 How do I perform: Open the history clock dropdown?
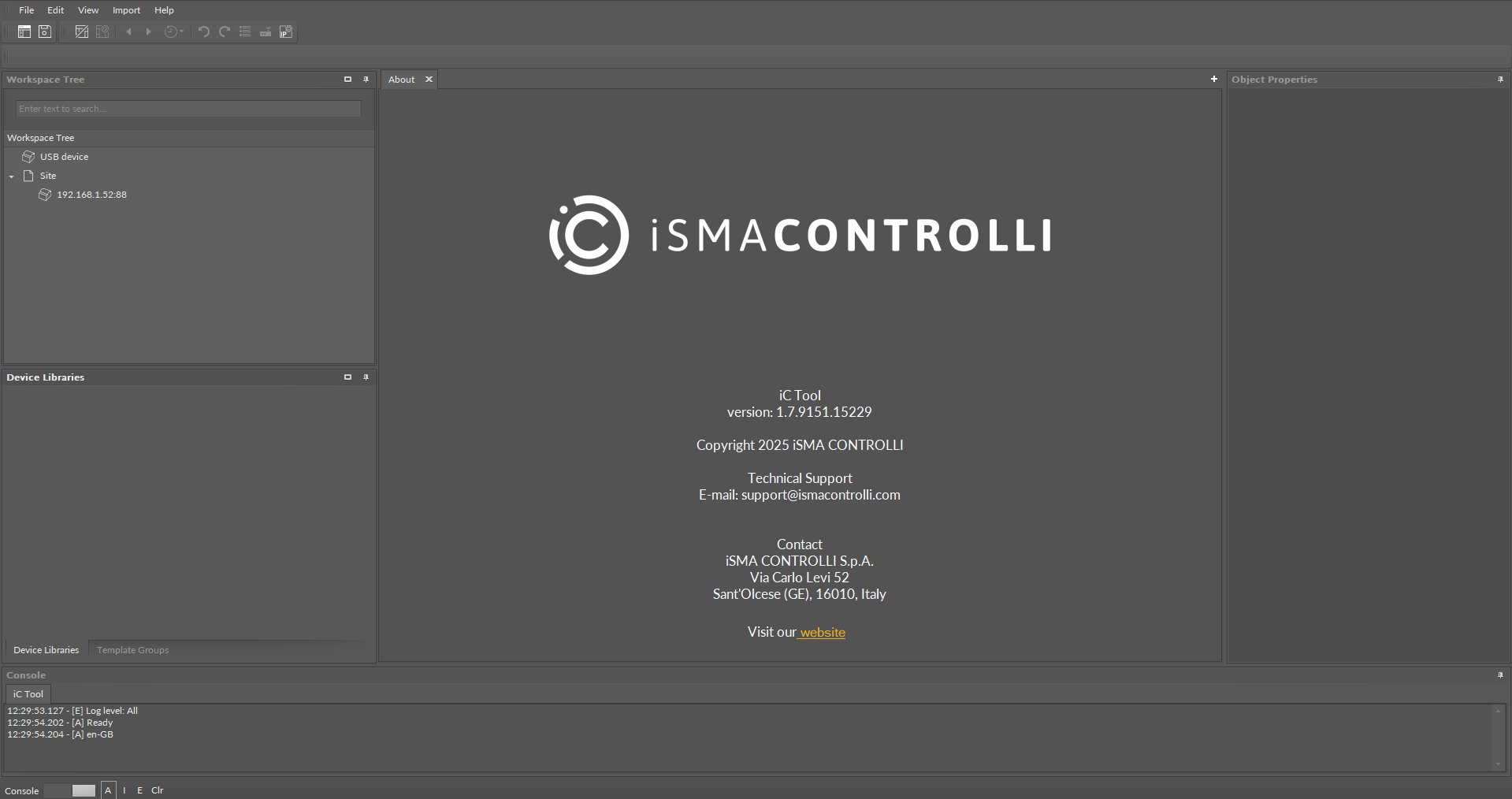[x=173, y=32]
